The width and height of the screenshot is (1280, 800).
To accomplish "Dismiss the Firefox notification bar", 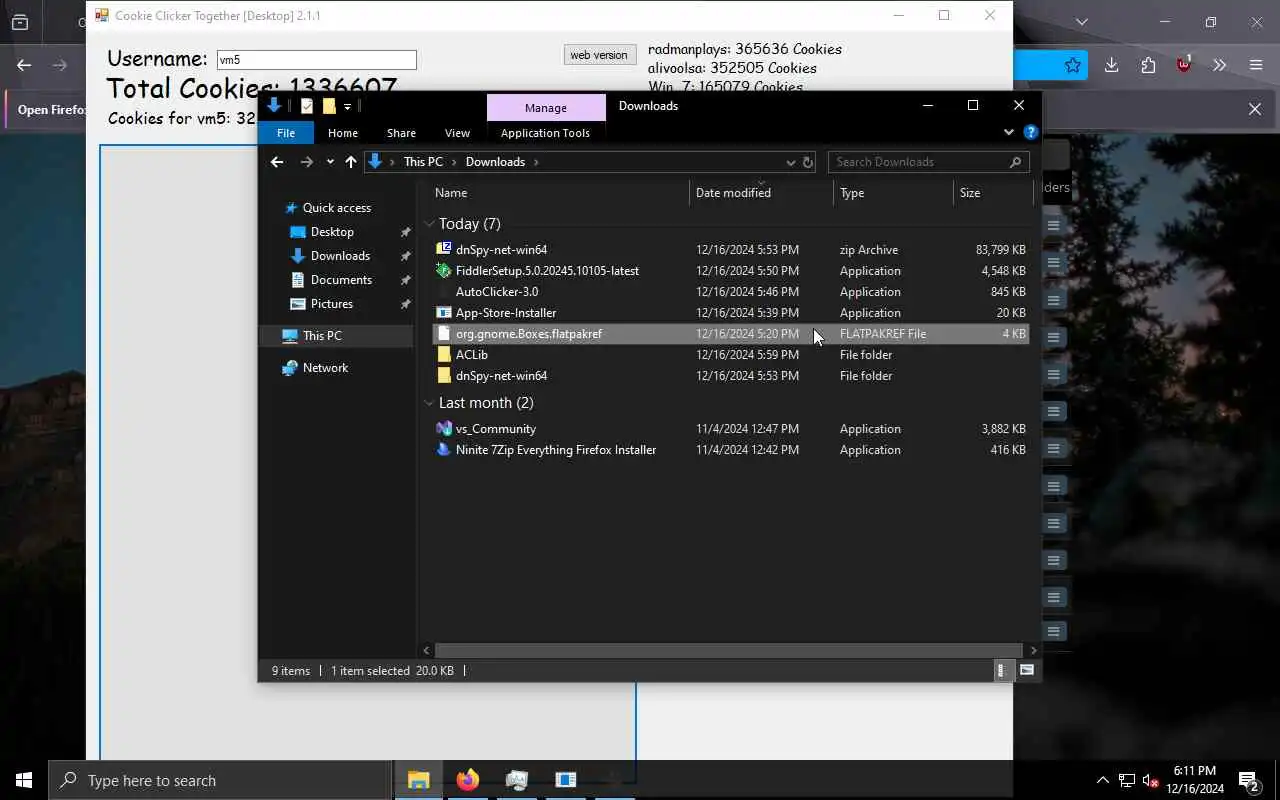I will click(x=1255, y=109).
